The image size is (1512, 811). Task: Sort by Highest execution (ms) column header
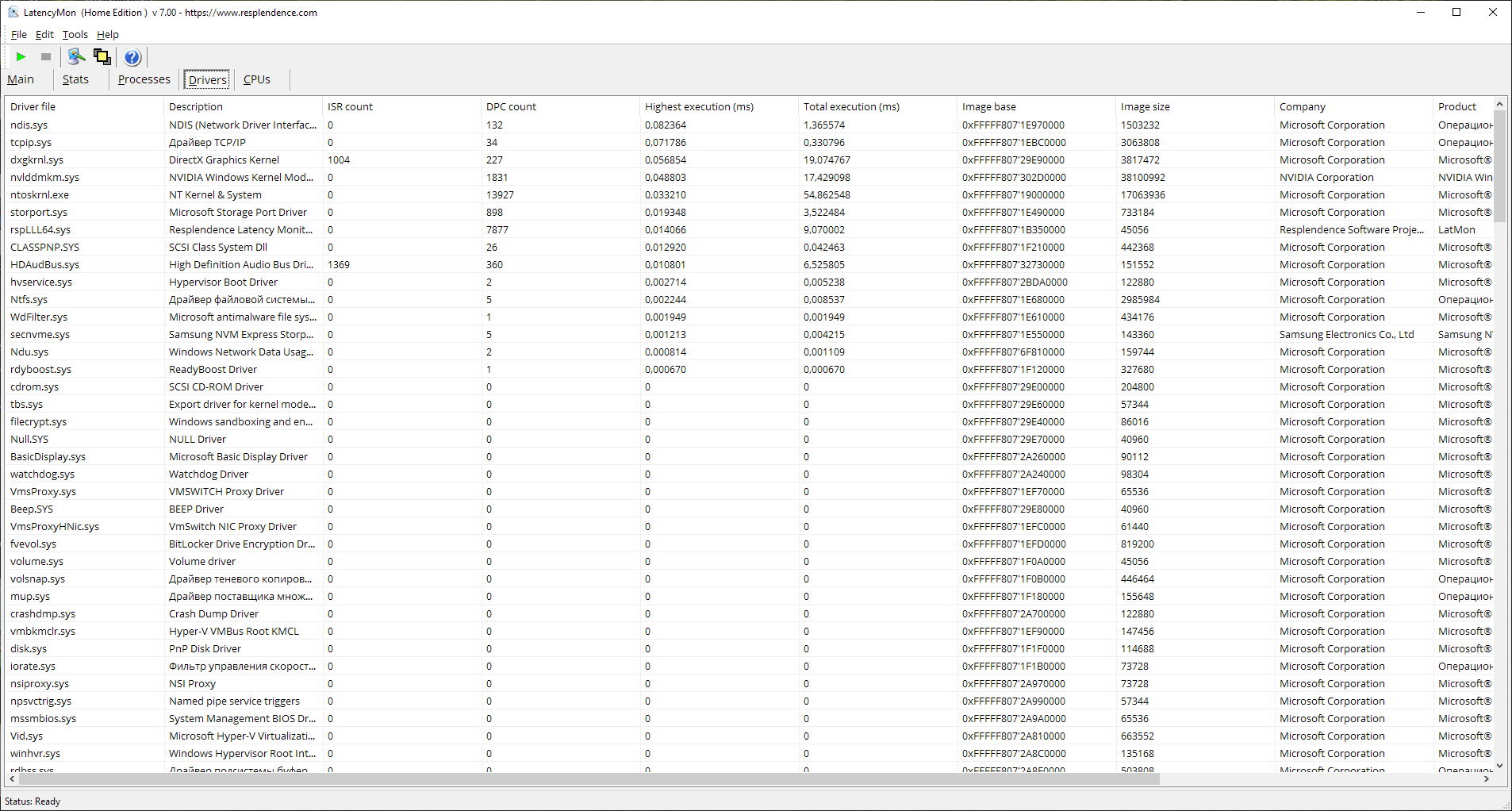719,106
